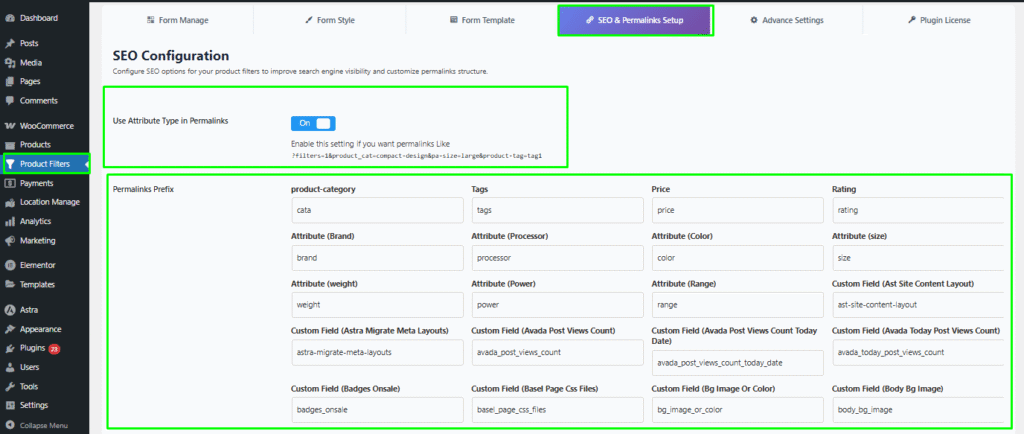Click the WooCommerce icon
The image size is (1024, 434).
pyautogui.click(x=10, y=126)
